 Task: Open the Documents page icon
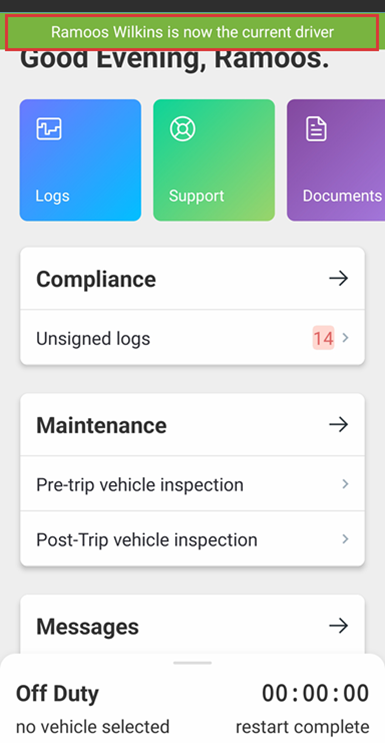tap(316, 129)
